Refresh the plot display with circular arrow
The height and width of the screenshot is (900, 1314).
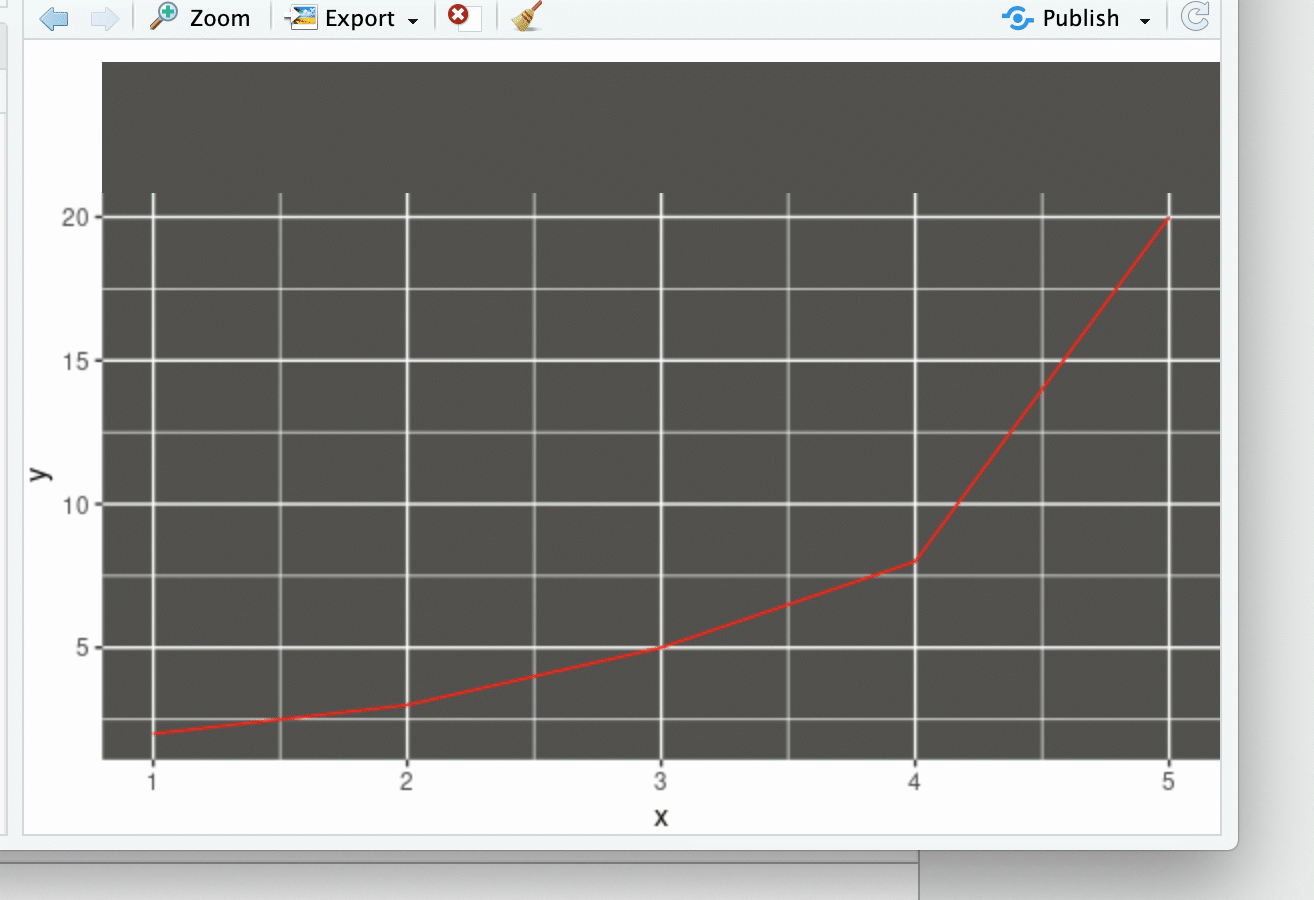coord(1196,17)
